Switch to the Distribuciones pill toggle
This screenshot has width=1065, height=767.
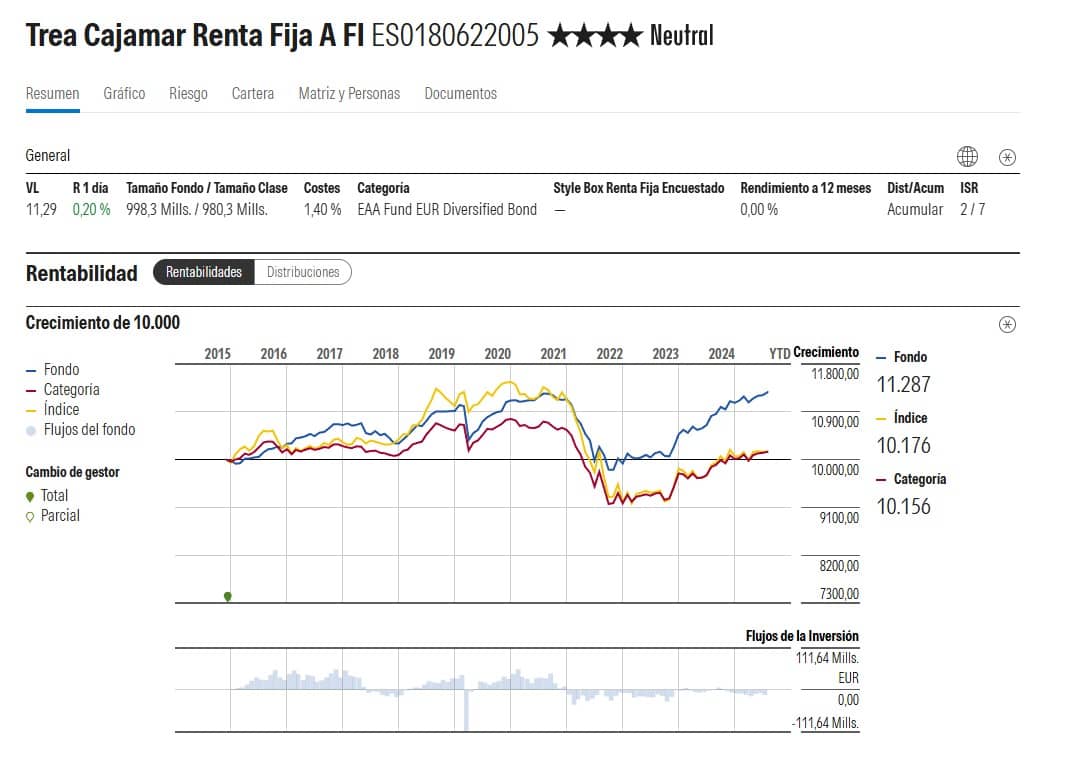point(303,272)
